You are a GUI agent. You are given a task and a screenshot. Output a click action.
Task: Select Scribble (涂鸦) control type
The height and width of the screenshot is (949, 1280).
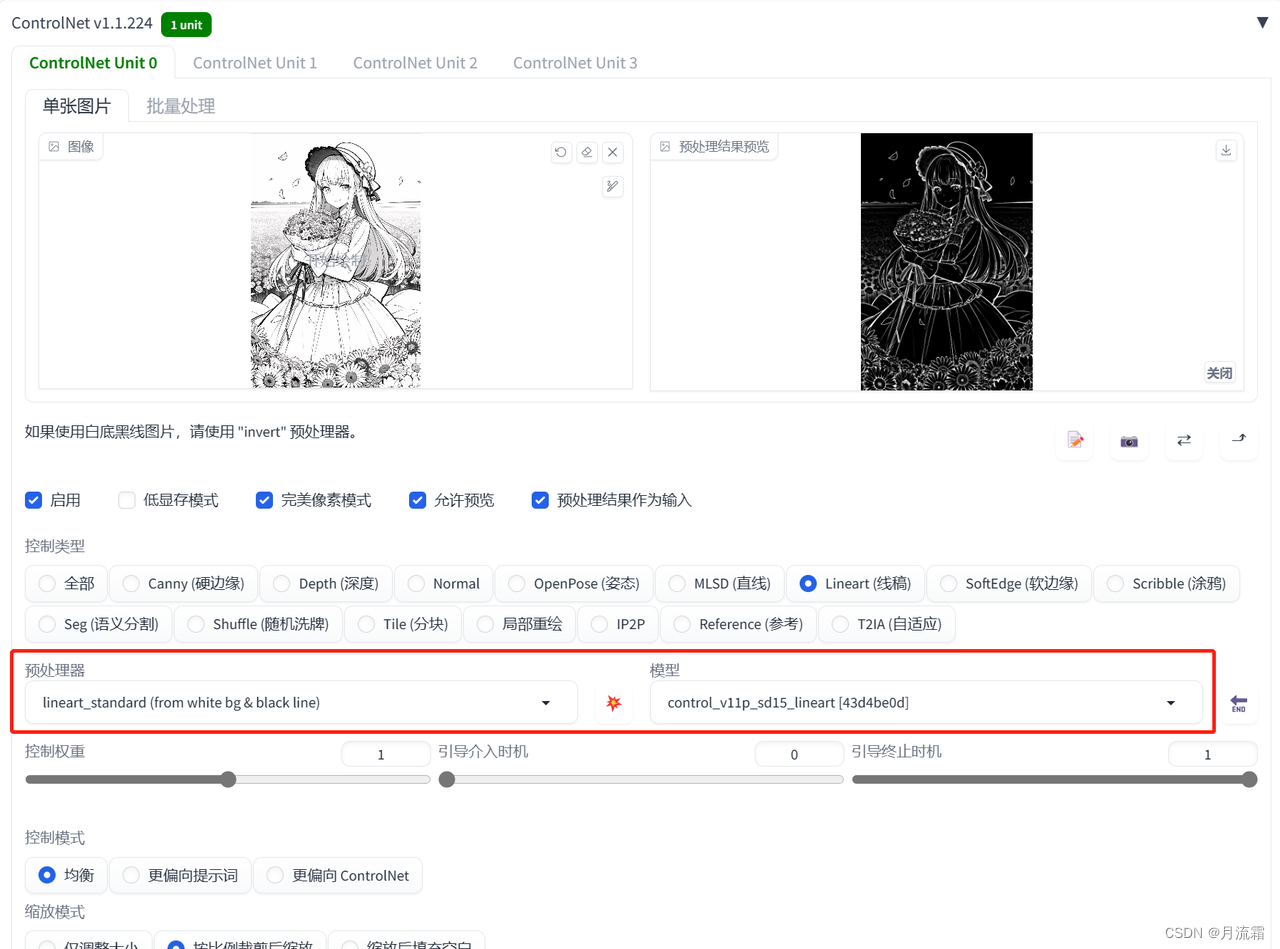click(1166, 583)
